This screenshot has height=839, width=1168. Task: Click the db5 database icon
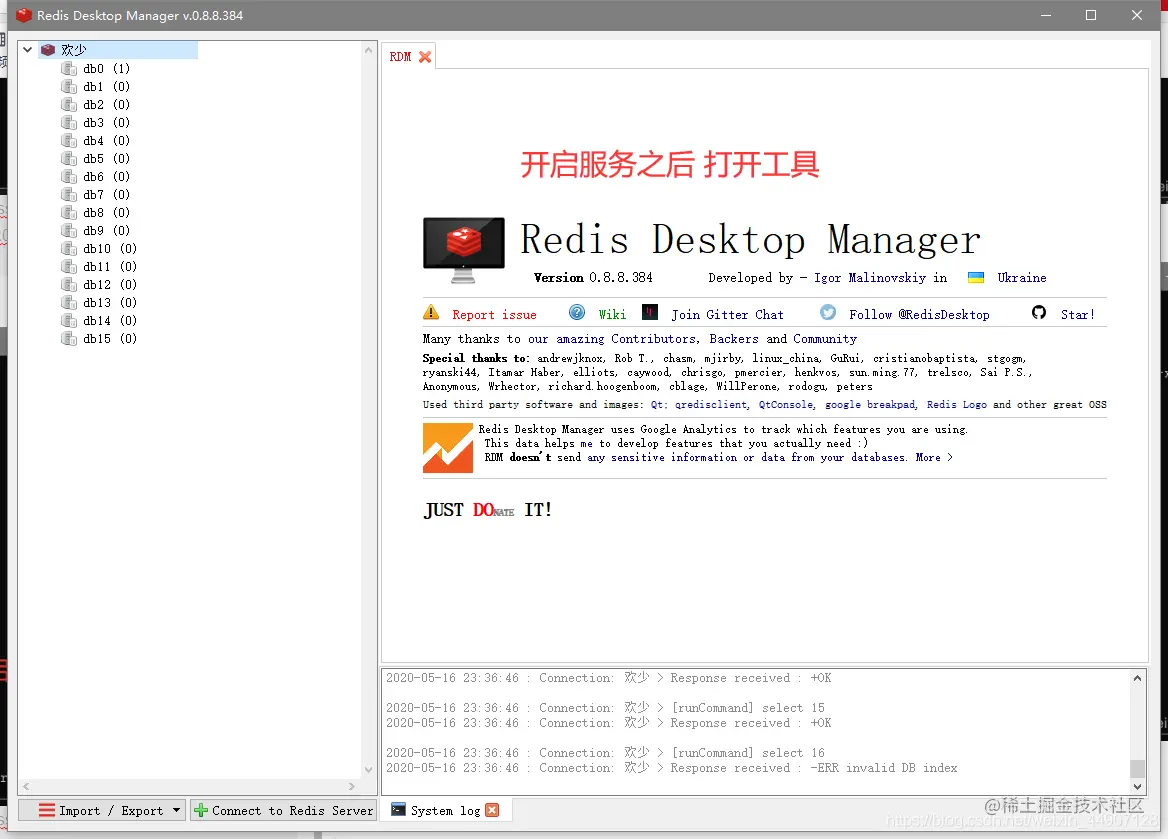click(x=69, y=159)
